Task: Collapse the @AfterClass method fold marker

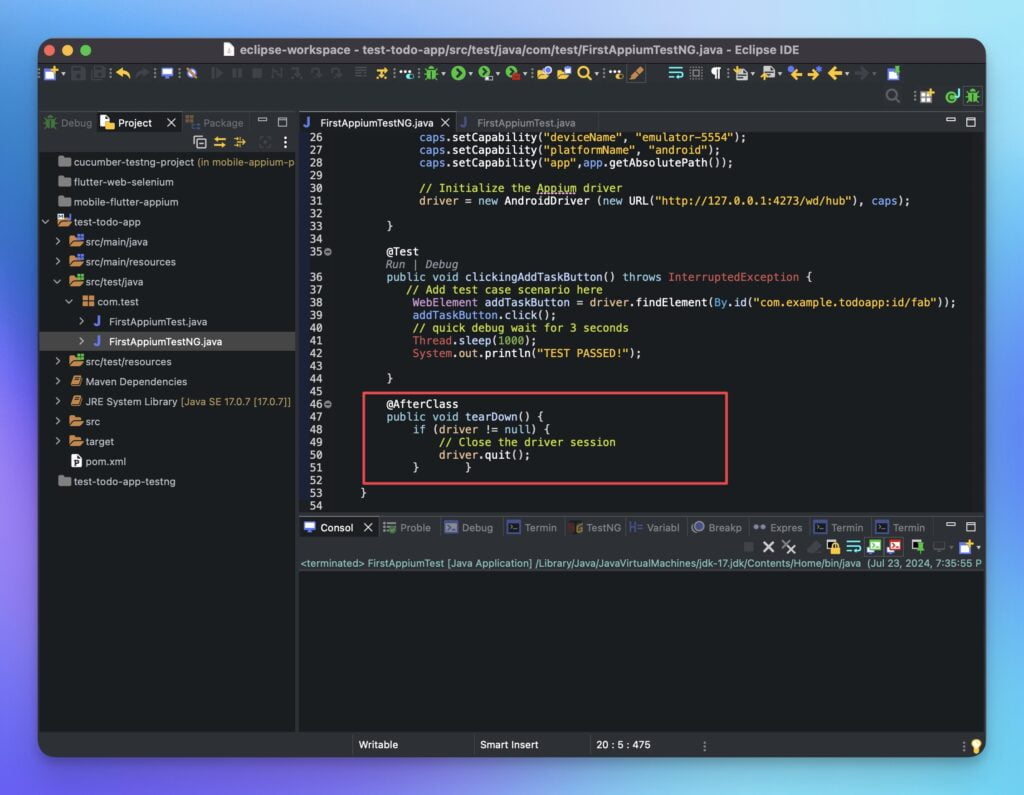Action: [x=328, y=404]
